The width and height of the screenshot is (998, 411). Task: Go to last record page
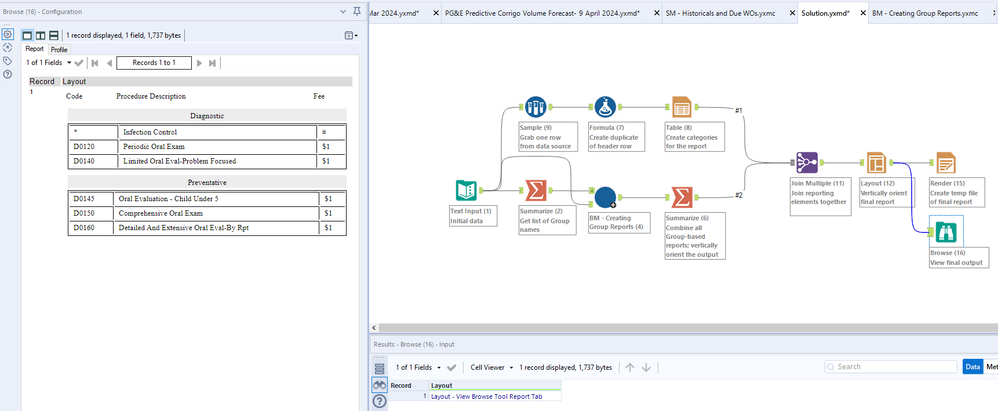click(213, 63)
